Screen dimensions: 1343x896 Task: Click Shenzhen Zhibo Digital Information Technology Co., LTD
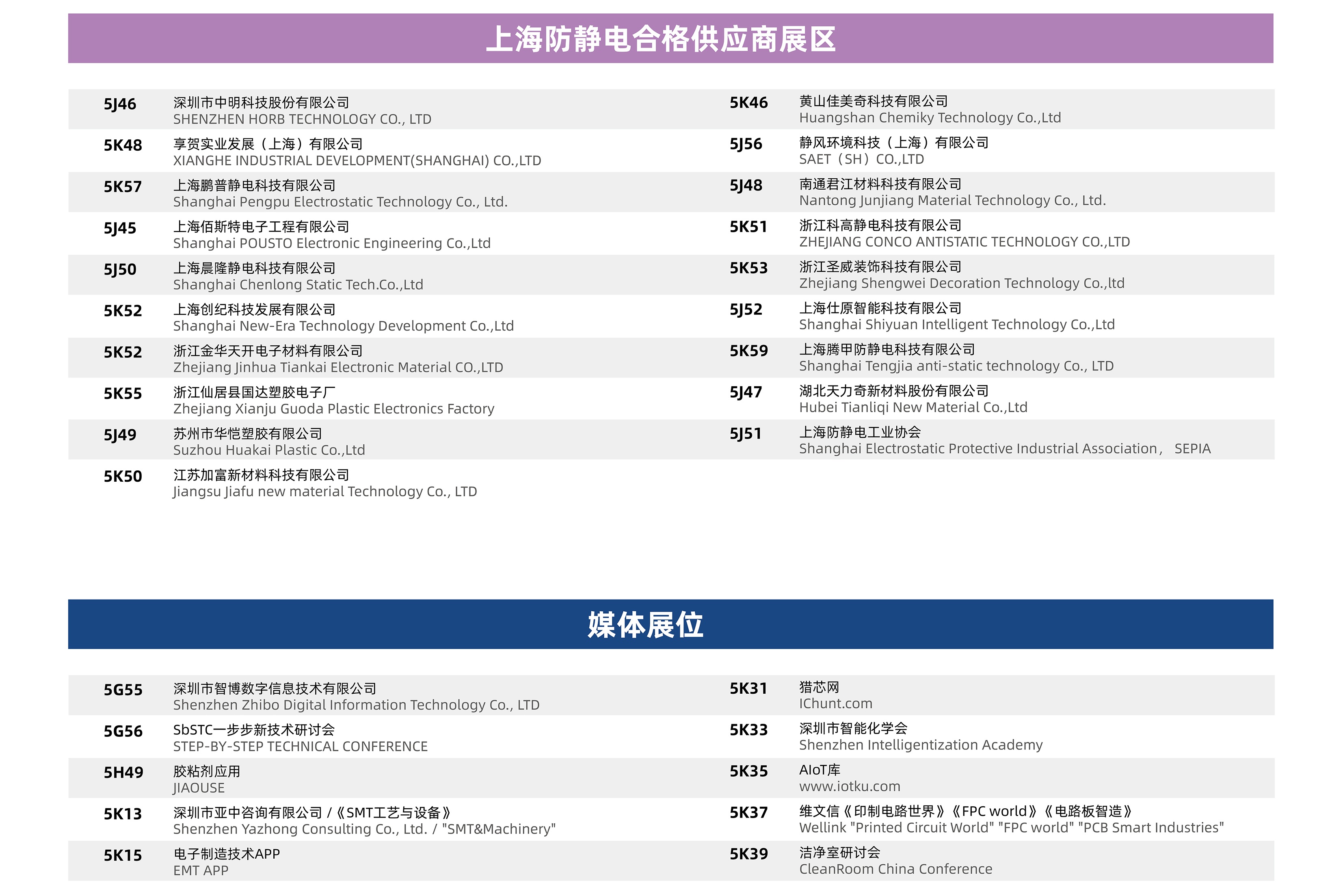357,705
